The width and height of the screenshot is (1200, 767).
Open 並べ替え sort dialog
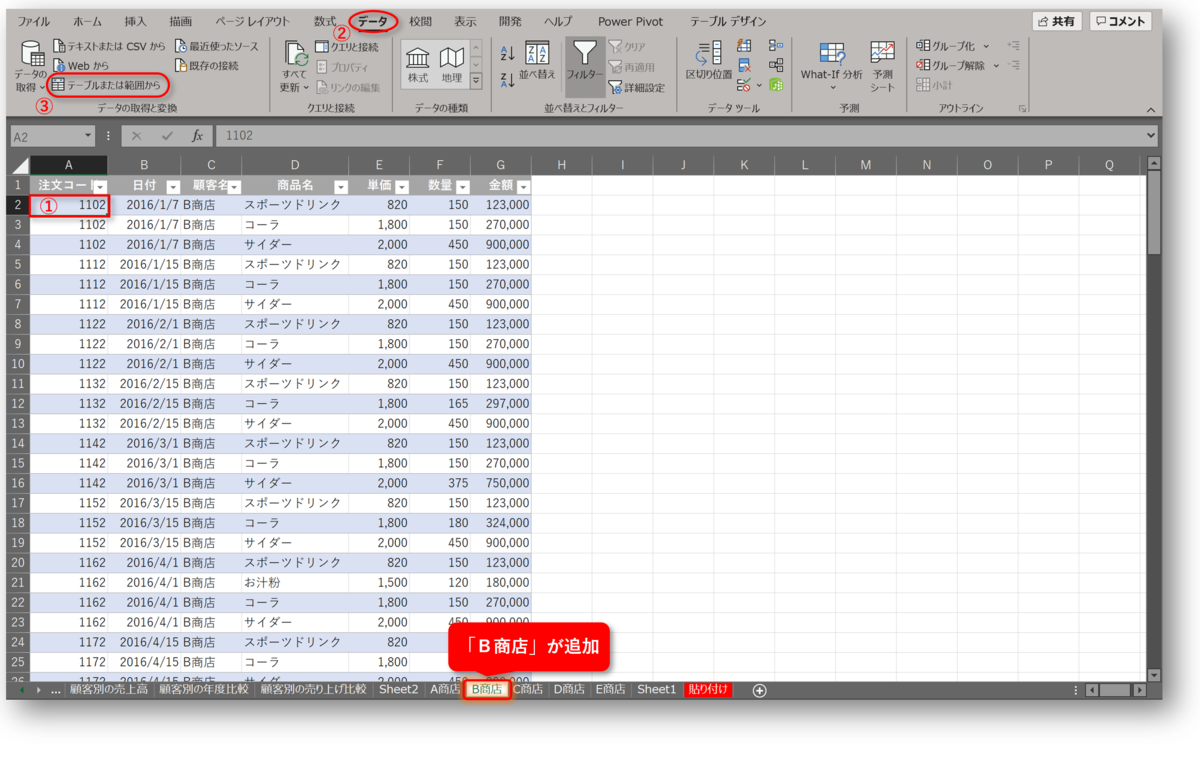tap(537, 61)
